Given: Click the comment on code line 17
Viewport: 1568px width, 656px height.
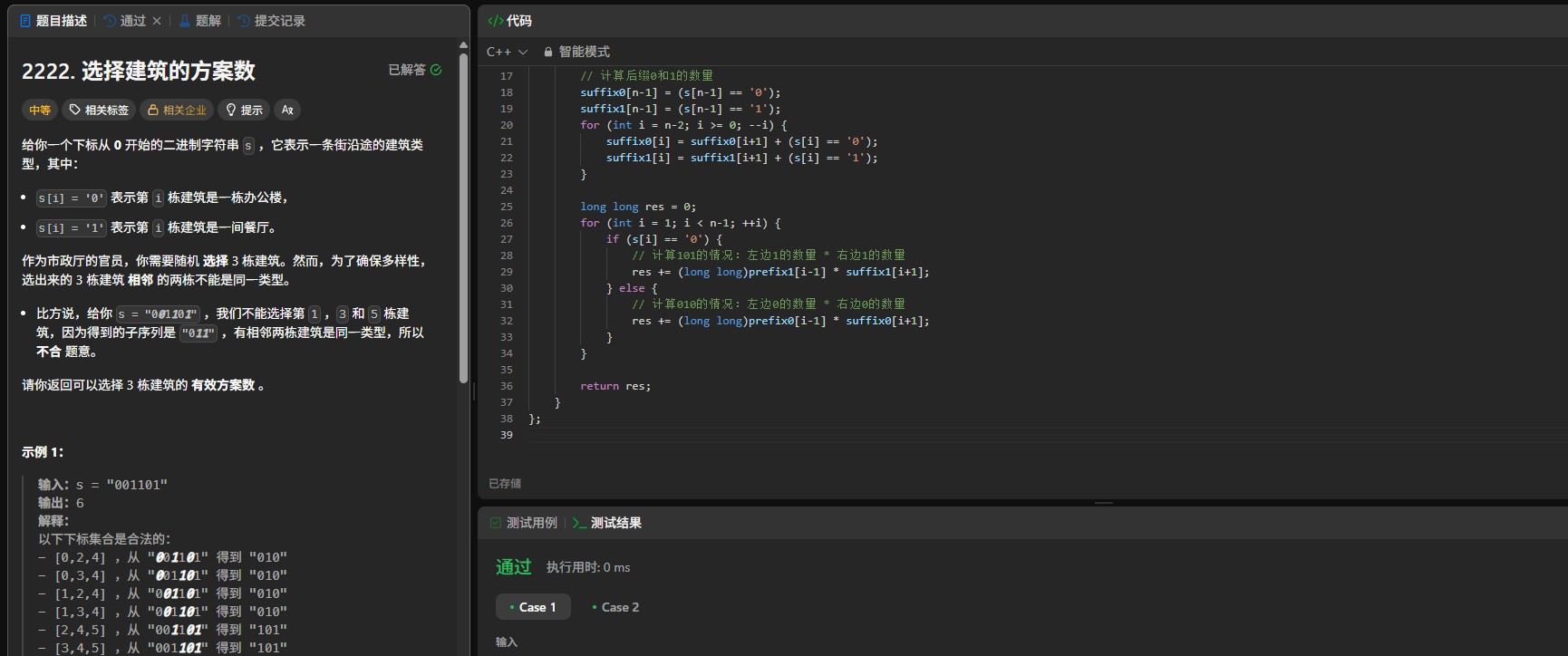Looking at the screenshot, I should point(646,76).
